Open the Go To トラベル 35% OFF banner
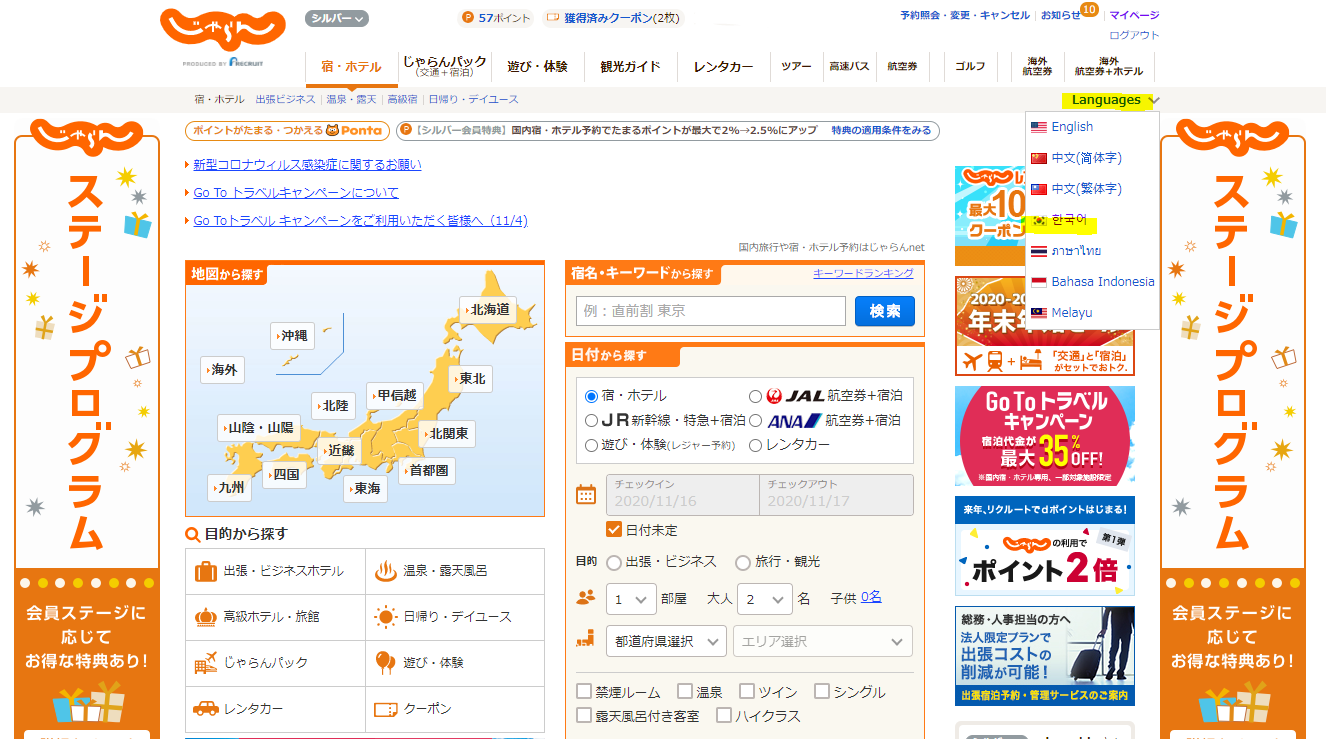This screenshot has height=739, width=1326. point(1045,437)
